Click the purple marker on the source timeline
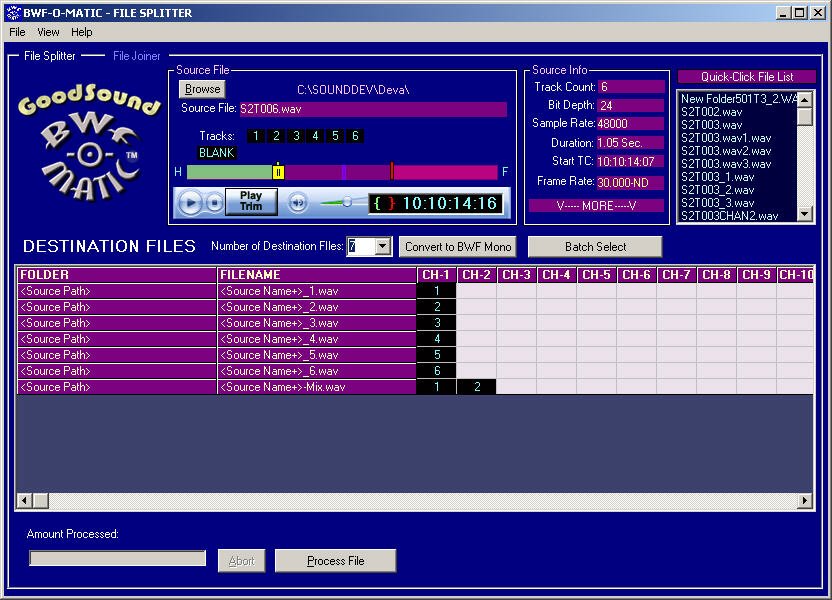The image size is (832, 600). pos(344,172)
